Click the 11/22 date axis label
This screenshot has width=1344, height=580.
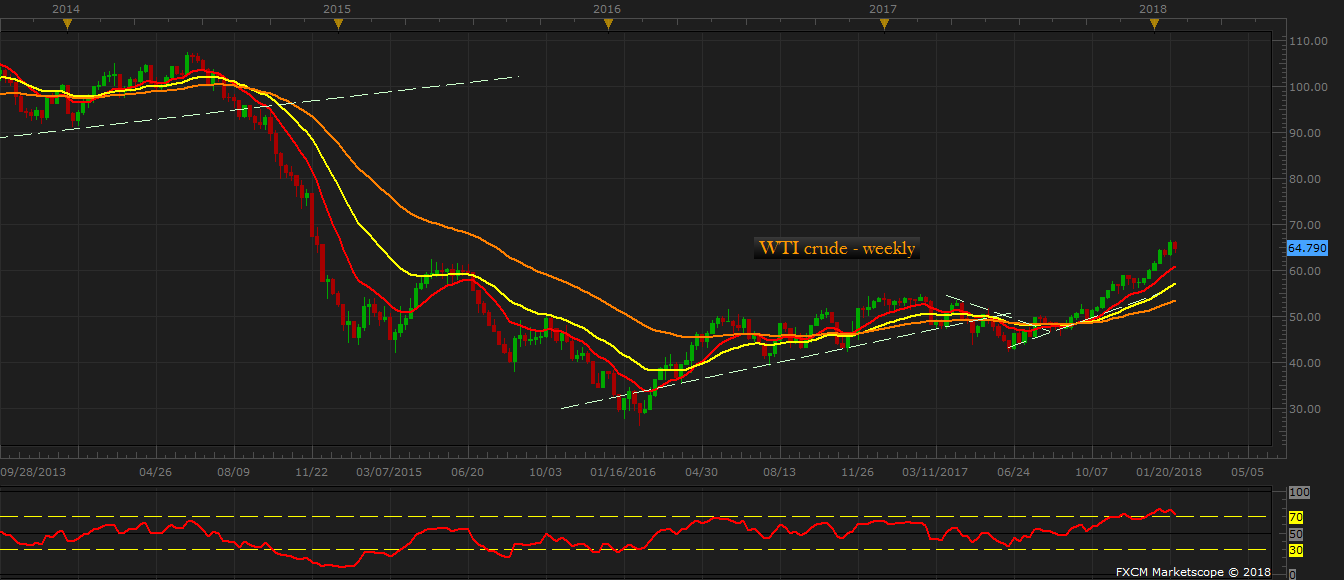click(312, 471)
